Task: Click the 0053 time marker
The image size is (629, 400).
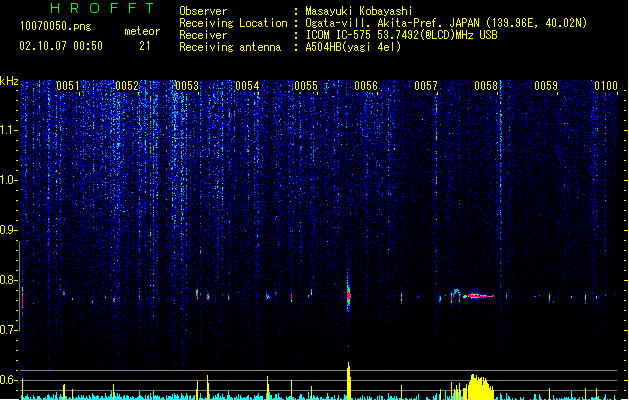Action: tap(187, 86)
